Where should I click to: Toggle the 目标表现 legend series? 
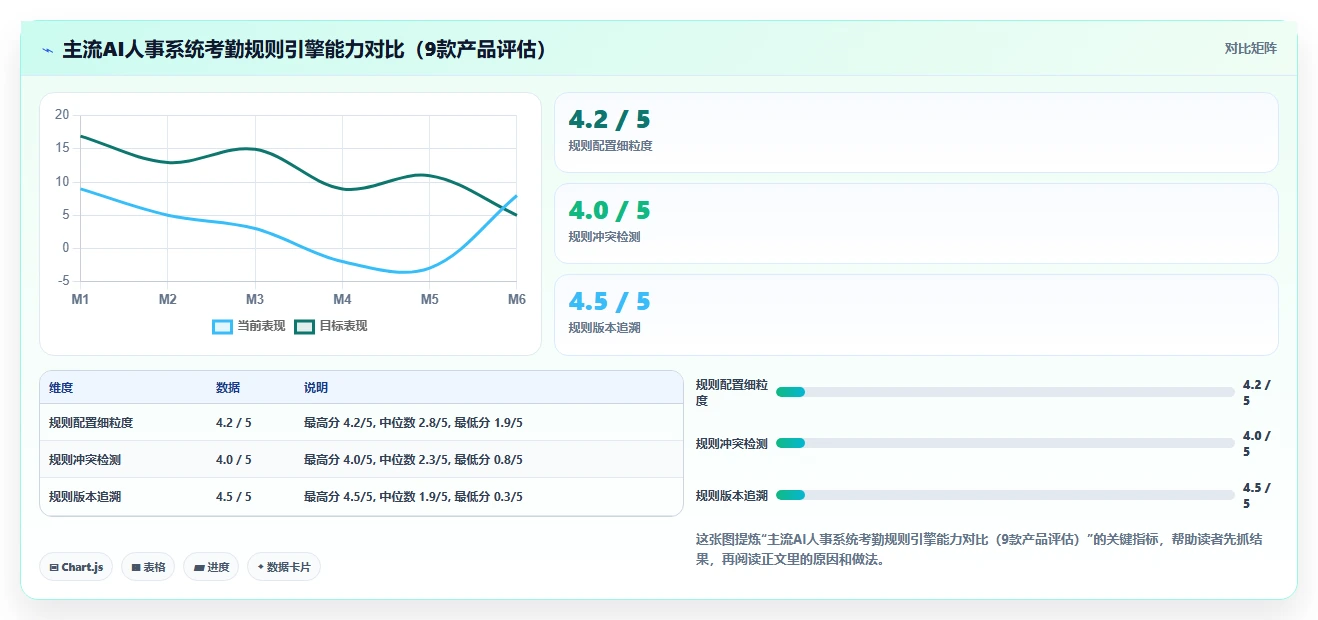[331, 326]
